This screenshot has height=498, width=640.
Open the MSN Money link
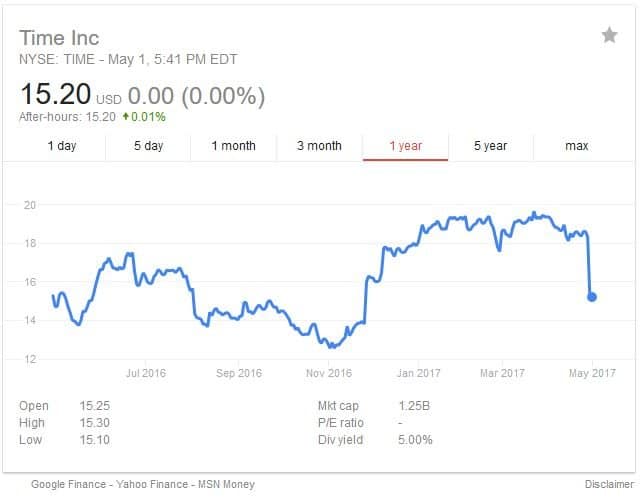[x=227, y=484]
